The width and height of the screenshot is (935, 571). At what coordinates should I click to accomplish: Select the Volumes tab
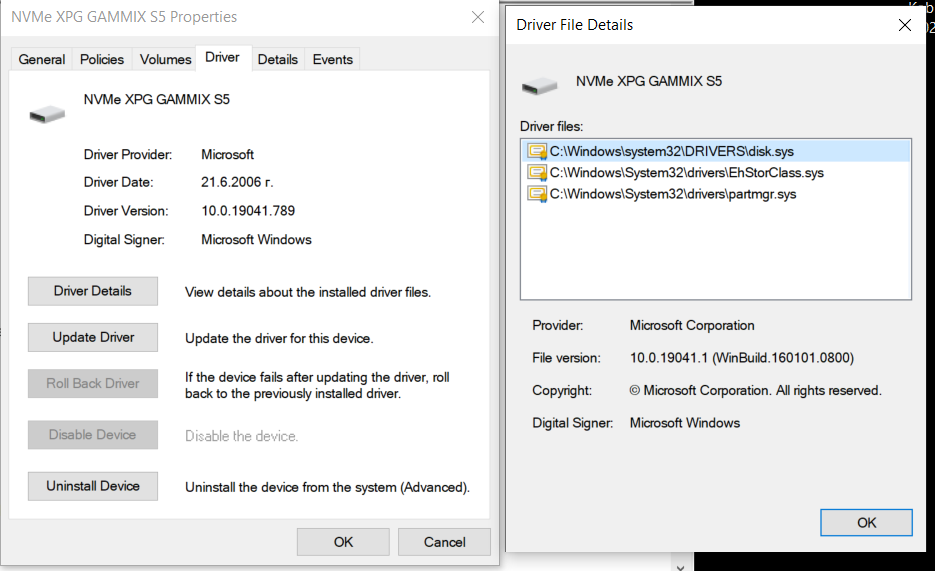165,59
